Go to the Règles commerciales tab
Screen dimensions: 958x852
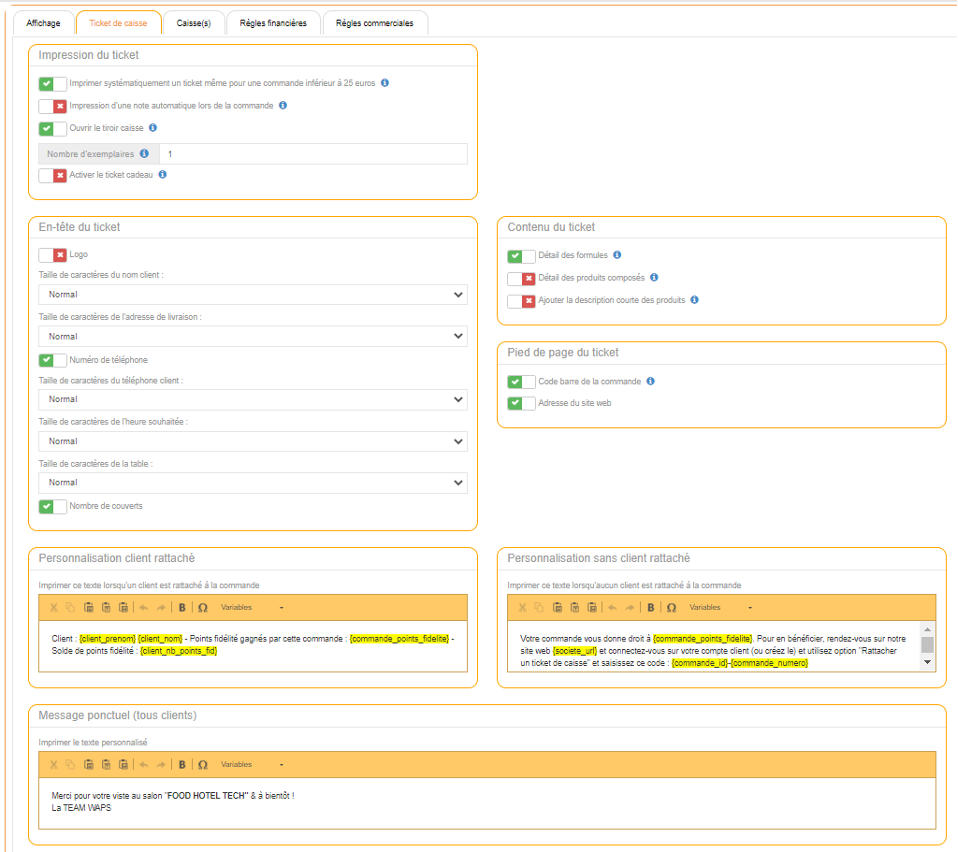pos(375,23)
